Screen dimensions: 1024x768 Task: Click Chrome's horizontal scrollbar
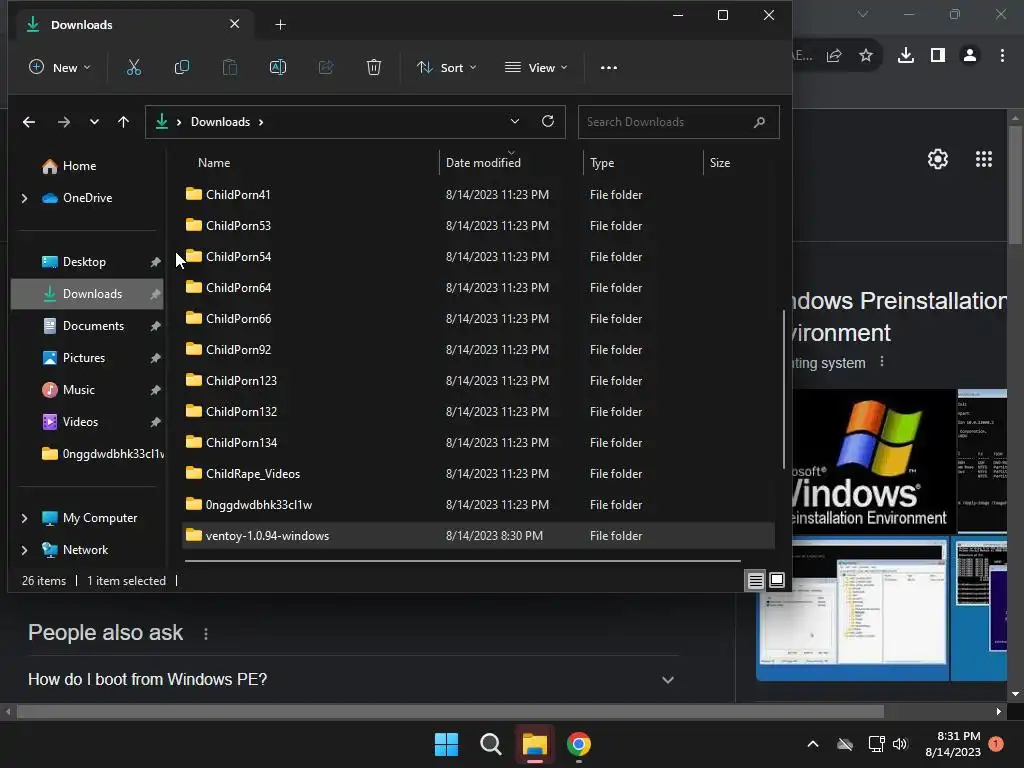450,711
